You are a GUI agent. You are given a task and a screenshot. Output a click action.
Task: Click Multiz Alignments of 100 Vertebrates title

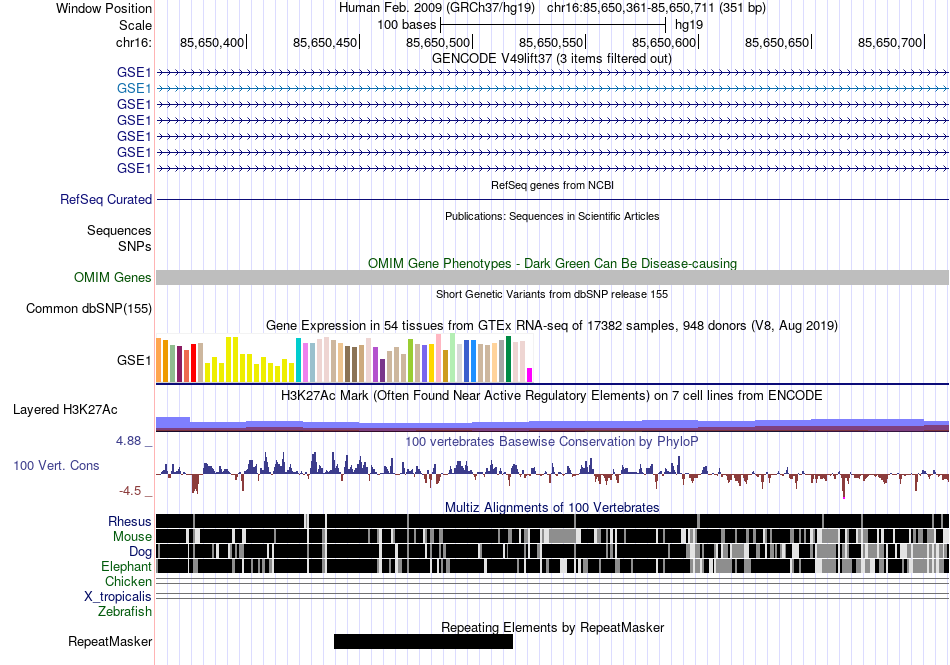point(552,508)
